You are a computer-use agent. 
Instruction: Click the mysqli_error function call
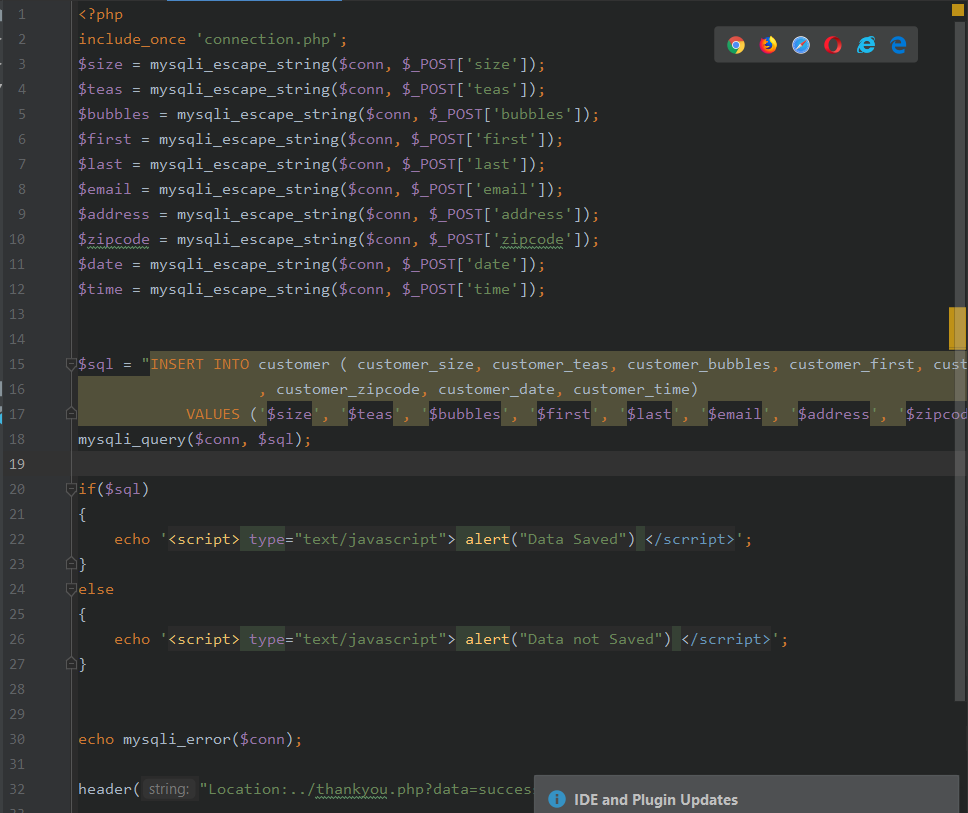click(x=177, y=740)
